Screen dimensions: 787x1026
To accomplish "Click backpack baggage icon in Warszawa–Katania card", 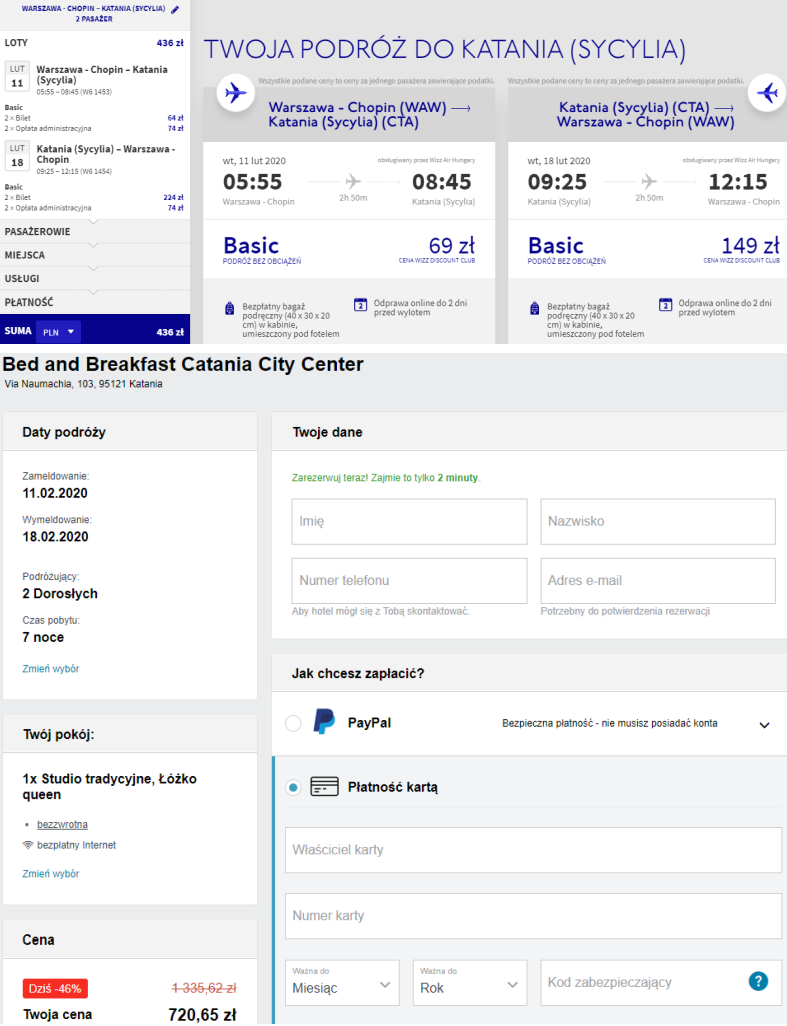I will (x=229, y=309).
